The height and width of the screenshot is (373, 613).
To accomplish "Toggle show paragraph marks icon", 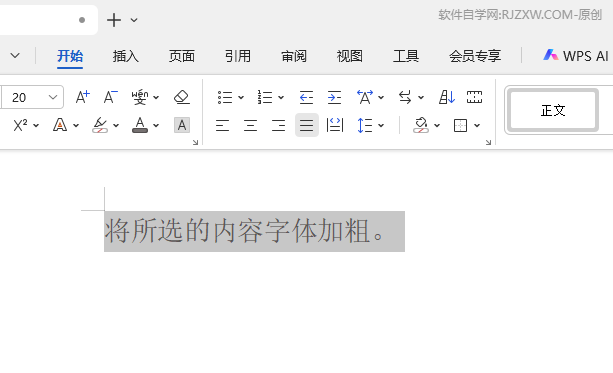I will click(x=475, y=97).
